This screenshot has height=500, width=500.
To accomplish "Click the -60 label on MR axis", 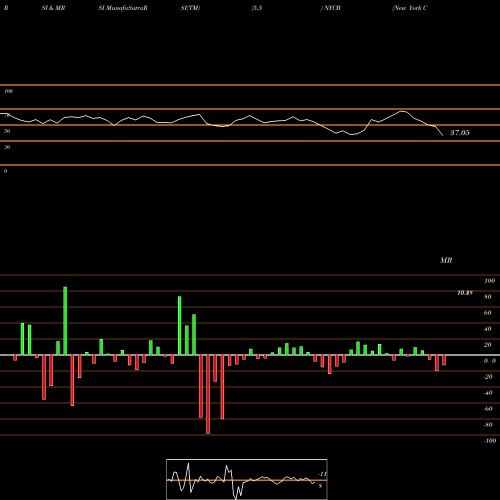I will pyautogui.click(x=488, y=409).
